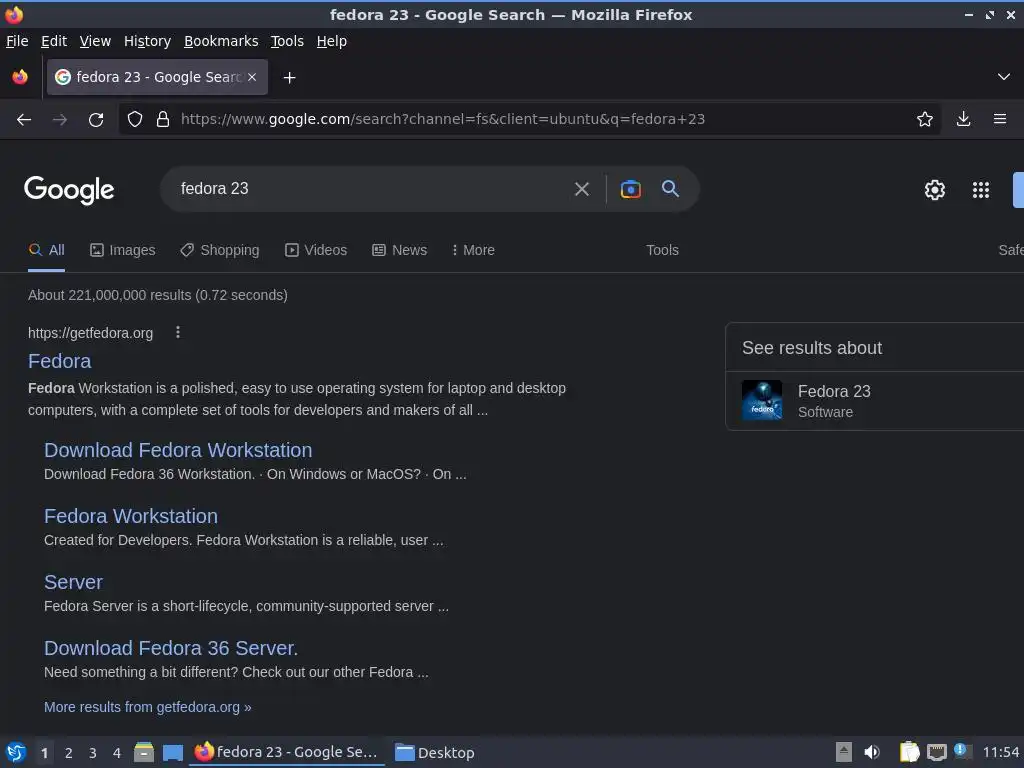Open Google quick settings gear

tap(935, 190)
